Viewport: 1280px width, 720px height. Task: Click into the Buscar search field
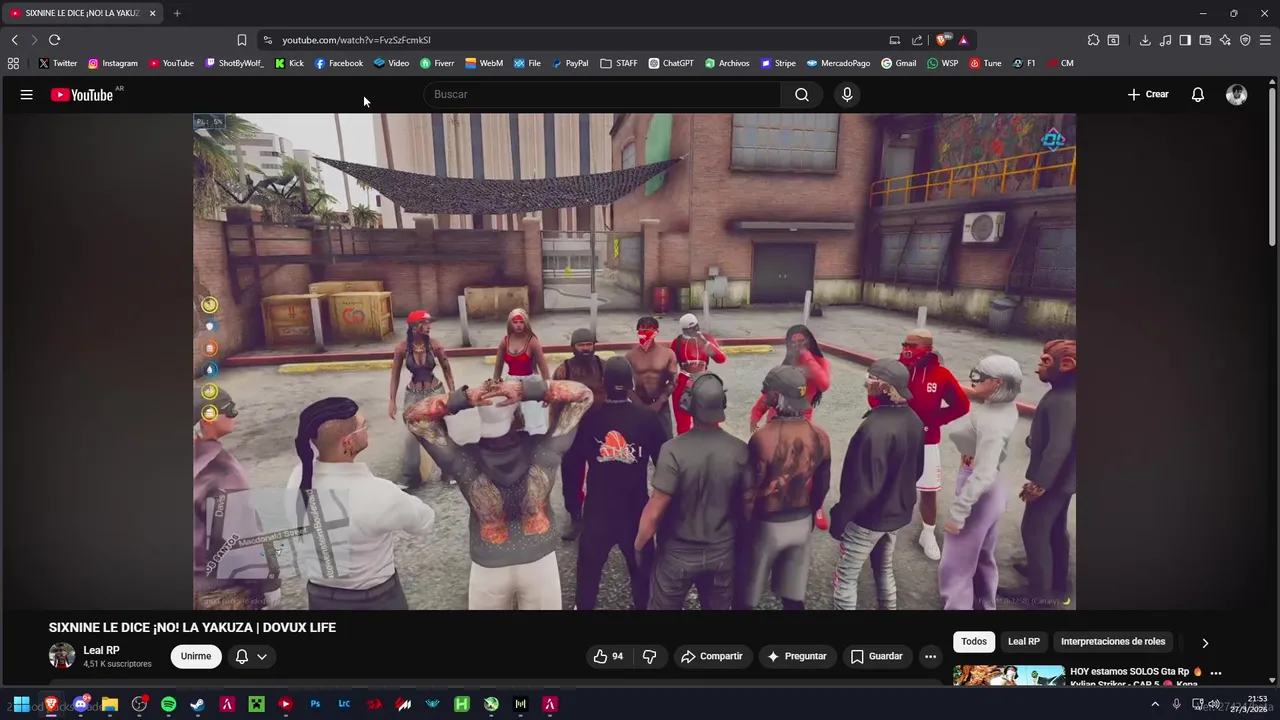602,94
